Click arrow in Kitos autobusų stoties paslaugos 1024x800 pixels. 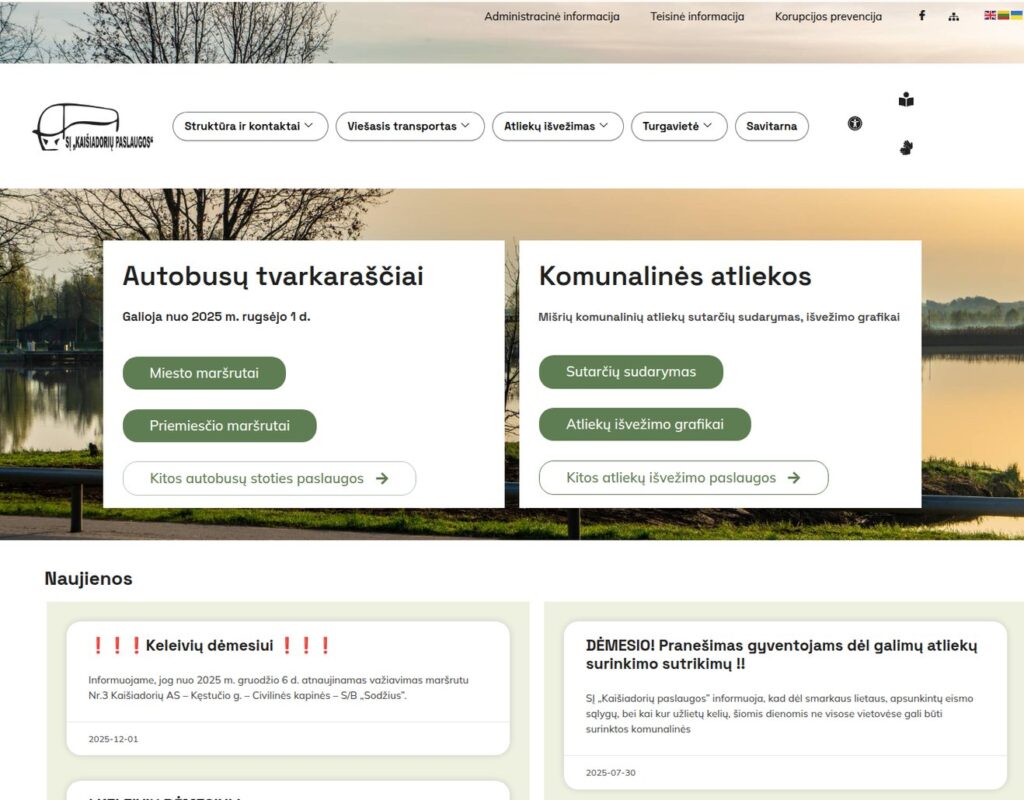click(382, 479)
